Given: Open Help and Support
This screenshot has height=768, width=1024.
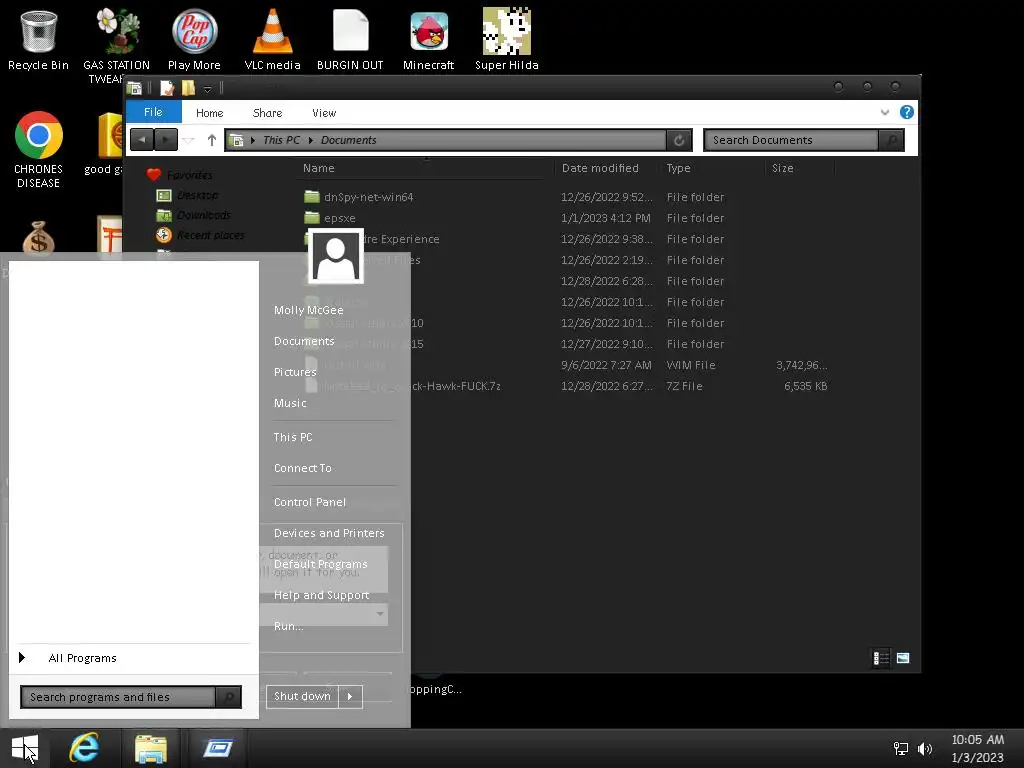Looking at the screenshot, I should (x=321, y=595).
